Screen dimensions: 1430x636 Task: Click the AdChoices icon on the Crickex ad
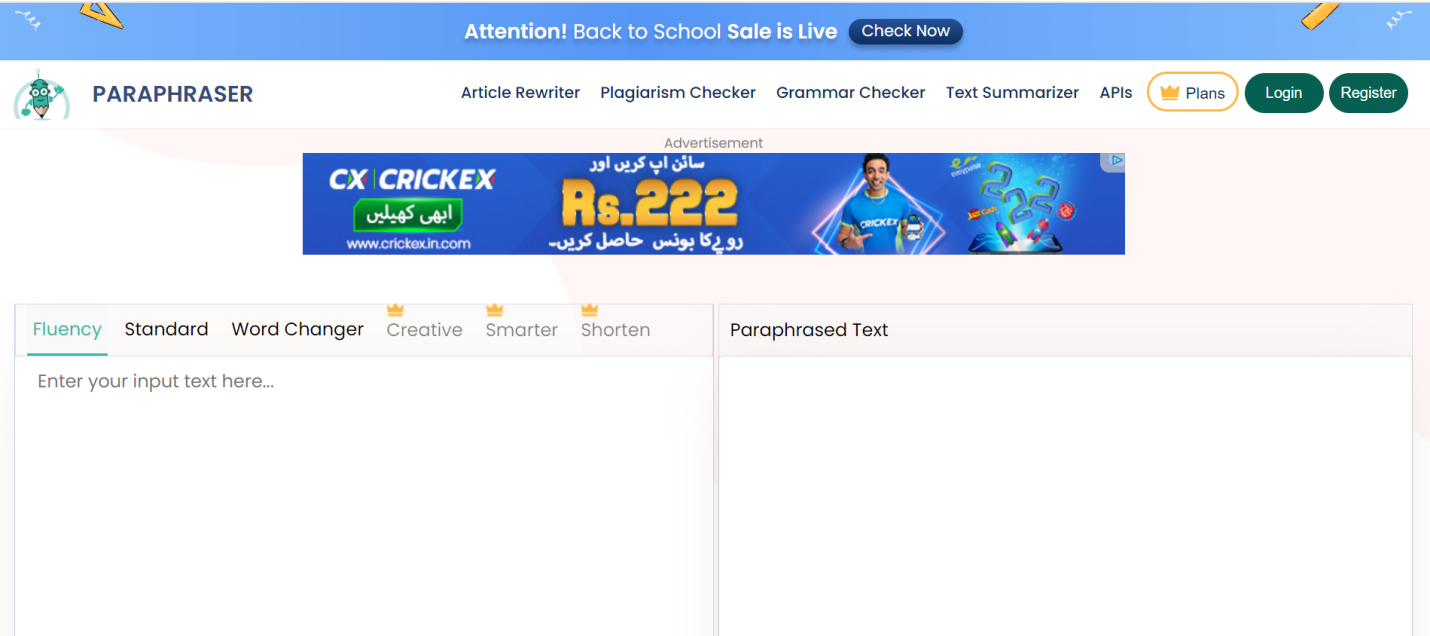(1116, 160)
